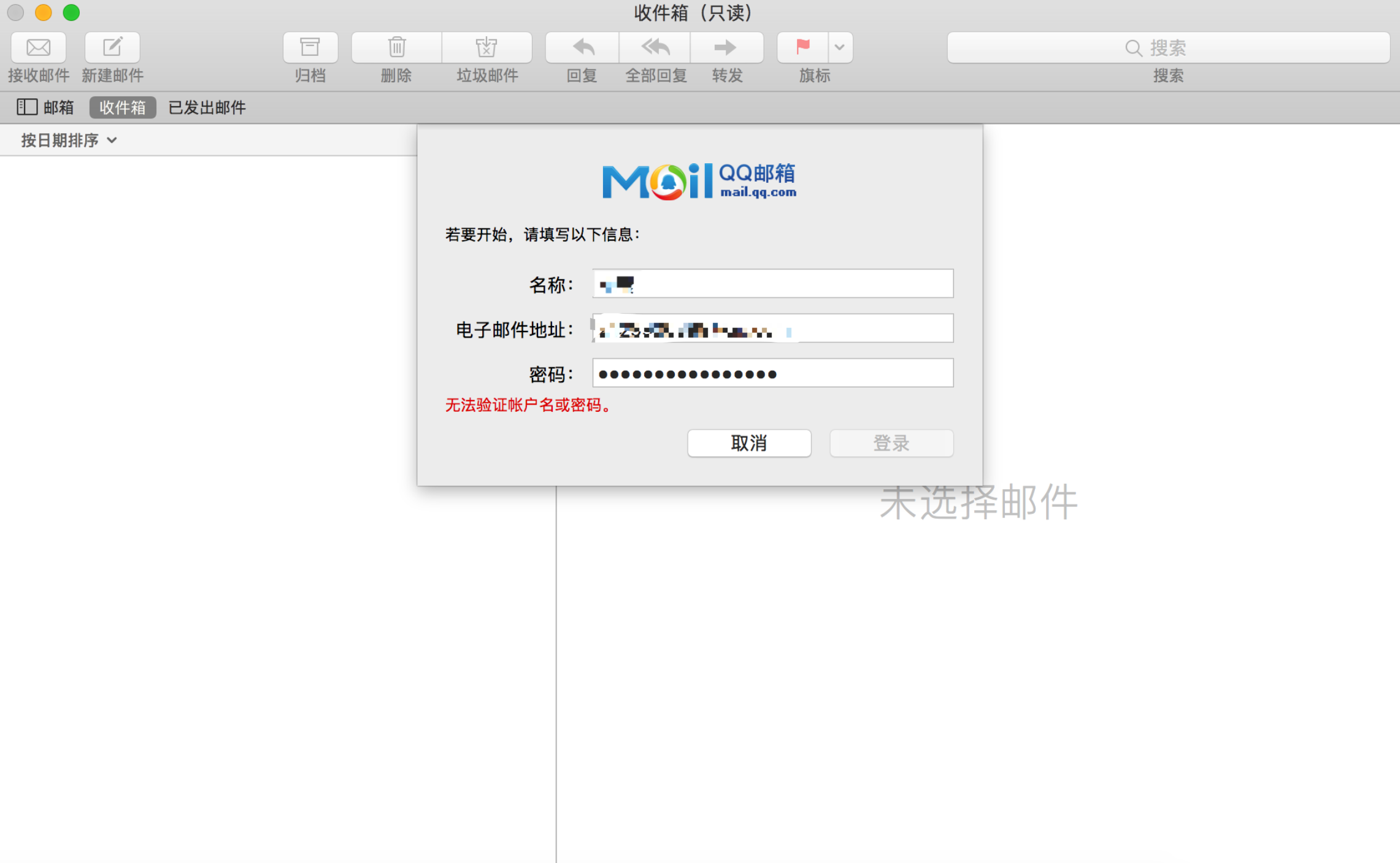Click the 搜索 search box
The image size is (1400, 863).
(x=1167, y=47)
